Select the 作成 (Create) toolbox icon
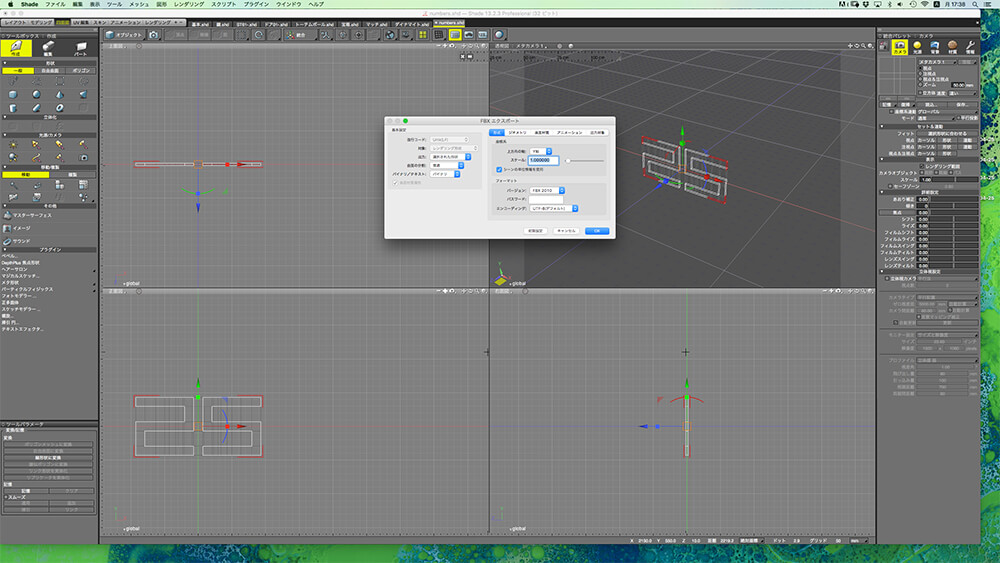This screenshot has width=1000, height=563. point(16,47)
